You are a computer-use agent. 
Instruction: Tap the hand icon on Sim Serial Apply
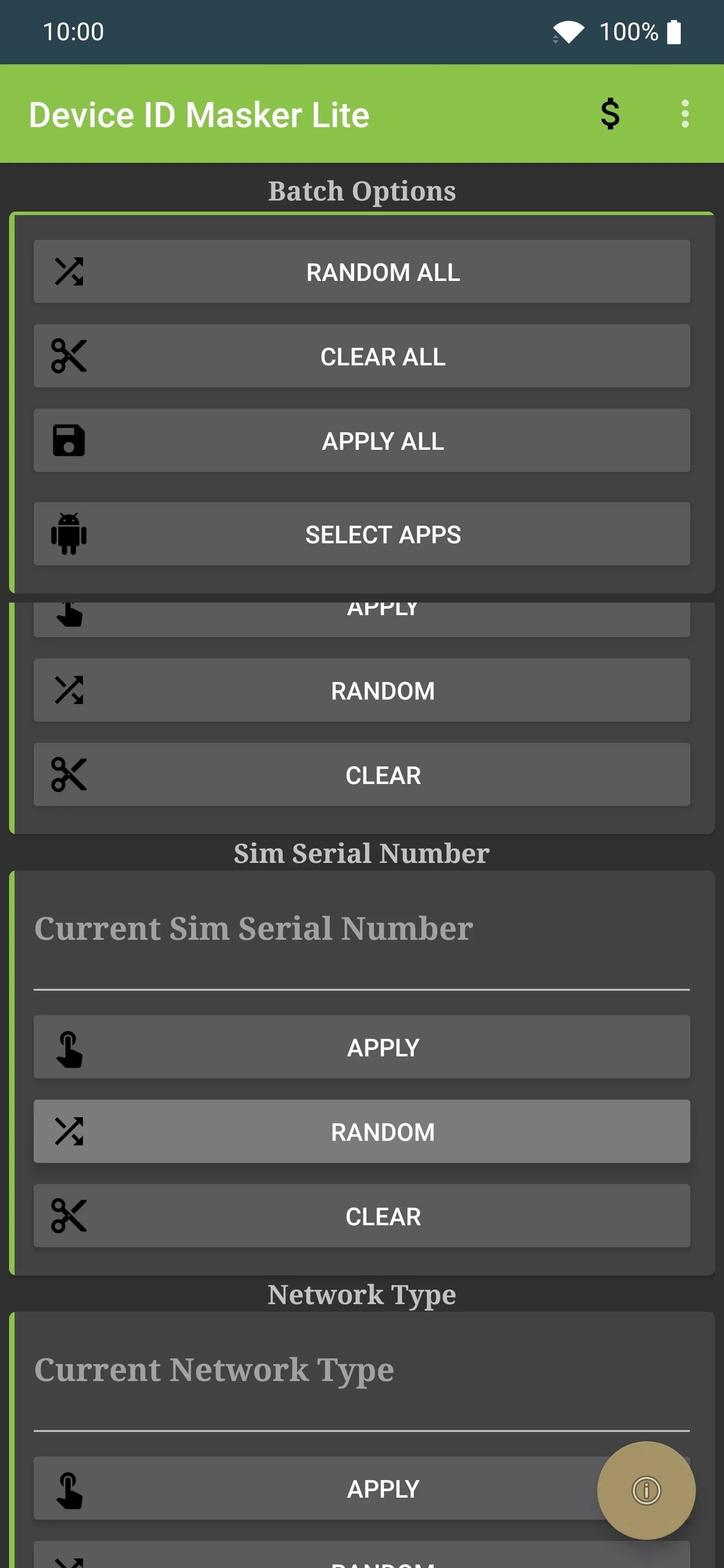click(69, 1048)
